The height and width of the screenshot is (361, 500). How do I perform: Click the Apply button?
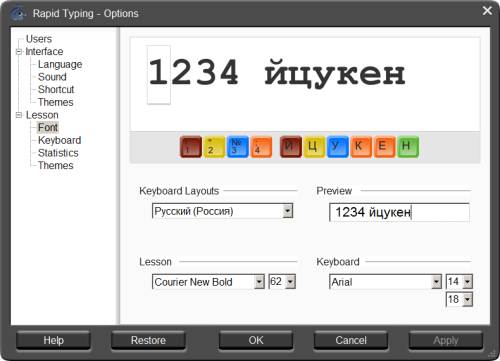[446, 340]
